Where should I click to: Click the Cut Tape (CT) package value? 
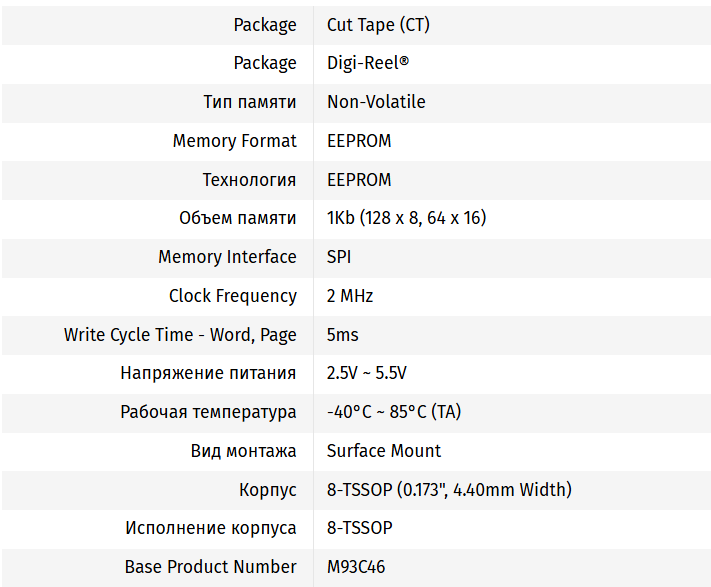point(378,25)
